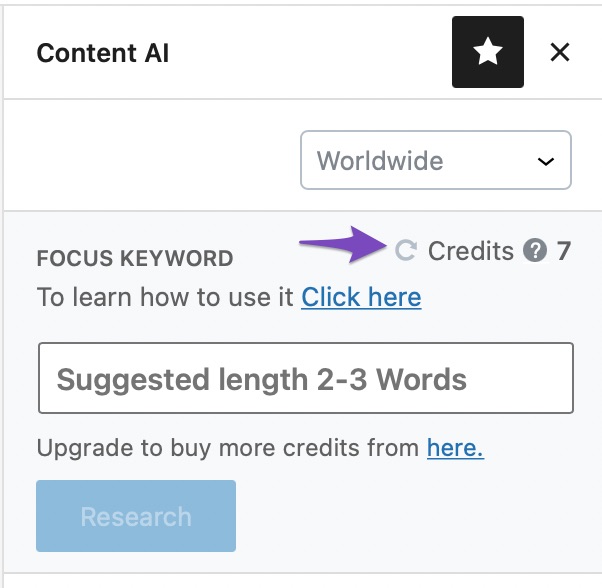Open the 'here.' upgrade credits link

point(455,448)
